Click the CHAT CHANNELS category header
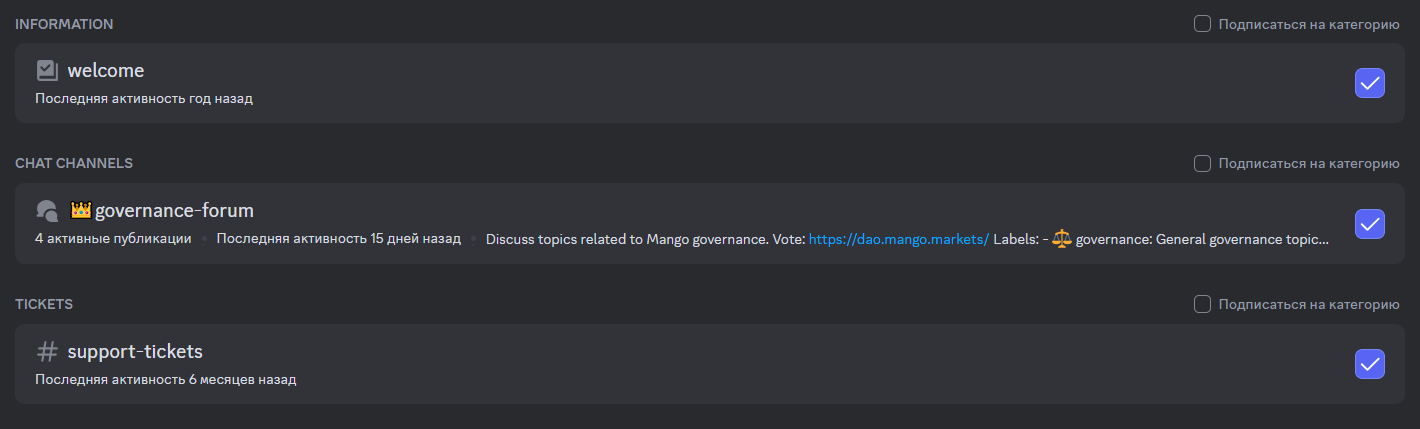Screen dimensions: 1420x429 (x=74, y=163)
